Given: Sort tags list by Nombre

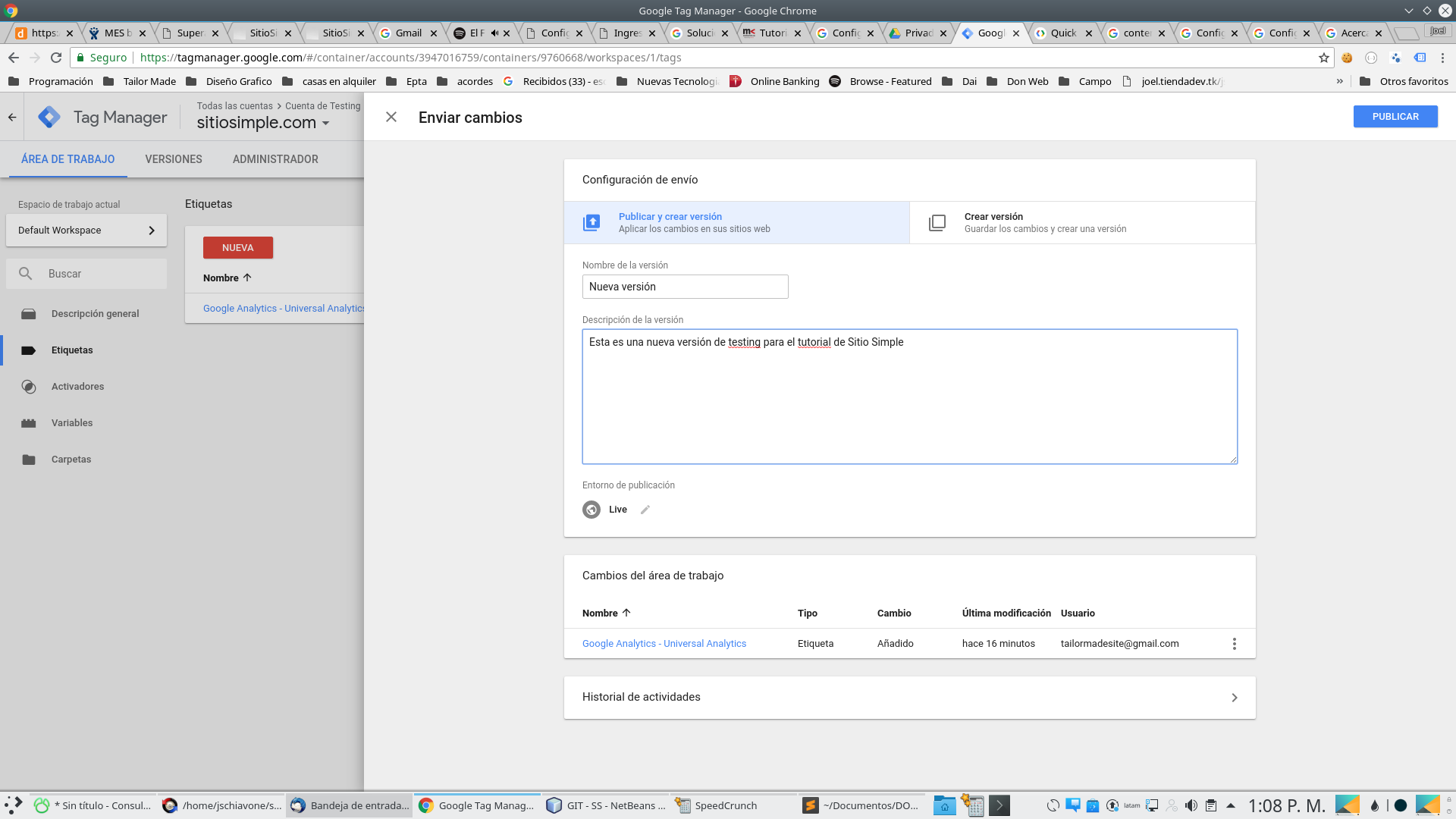Looking at the screenshot, I should [x=227, y=278].
